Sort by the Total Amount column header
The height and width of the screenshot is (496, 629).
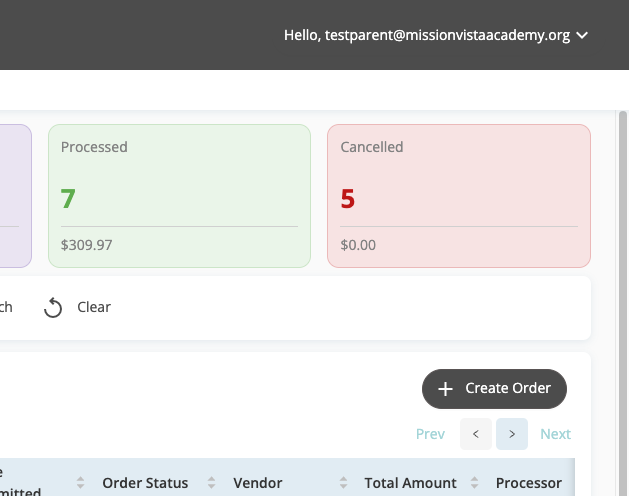pos(410,483)
